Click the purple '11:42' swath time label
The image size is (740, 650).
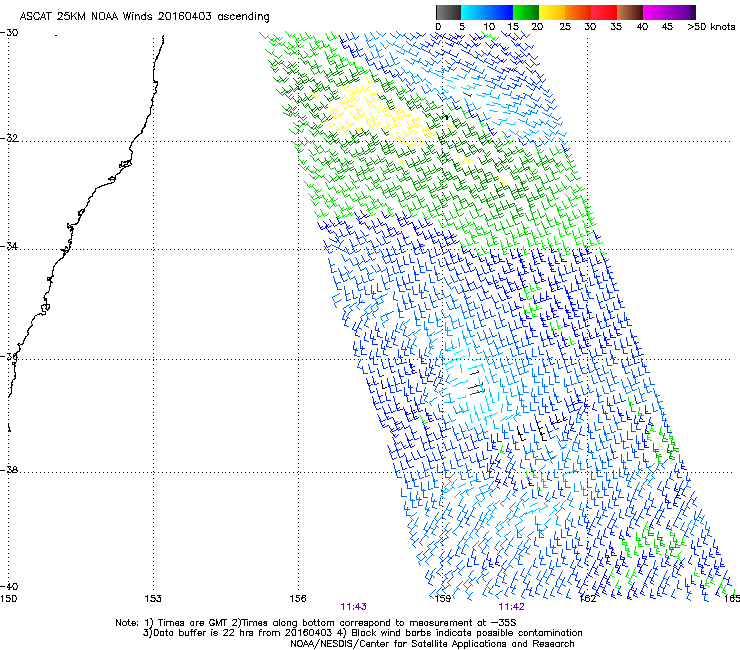point(512,607)
